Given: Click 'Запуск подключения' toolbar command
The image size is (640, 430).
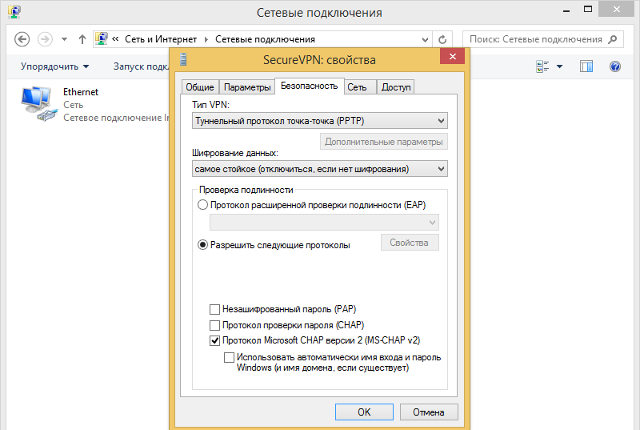Looking at the screenshot, I should (x=141, y=66).
